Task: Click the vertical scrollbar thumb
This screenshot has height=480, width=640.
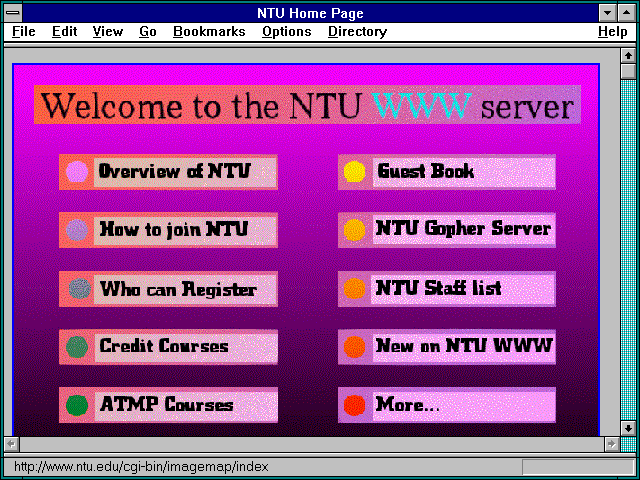Action: pyautogui.click(x=628, y=71)
